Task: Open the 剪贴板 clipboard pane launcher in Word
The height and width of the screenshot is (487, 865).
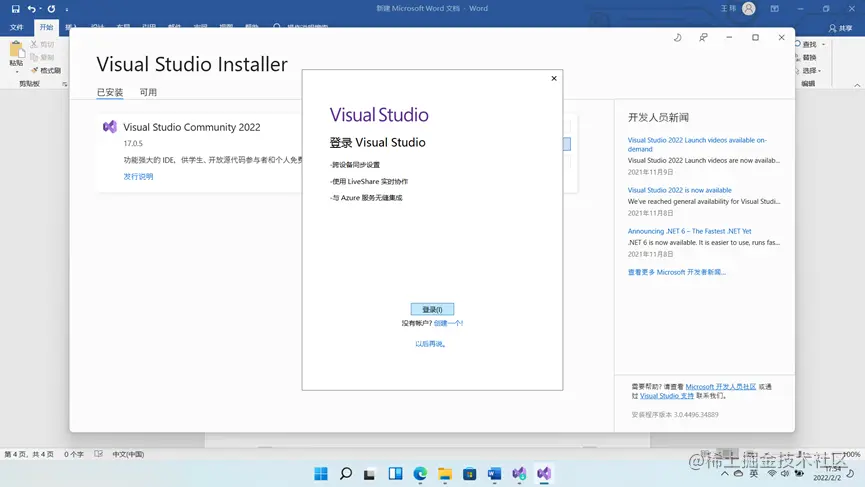Action: [65, 84]
